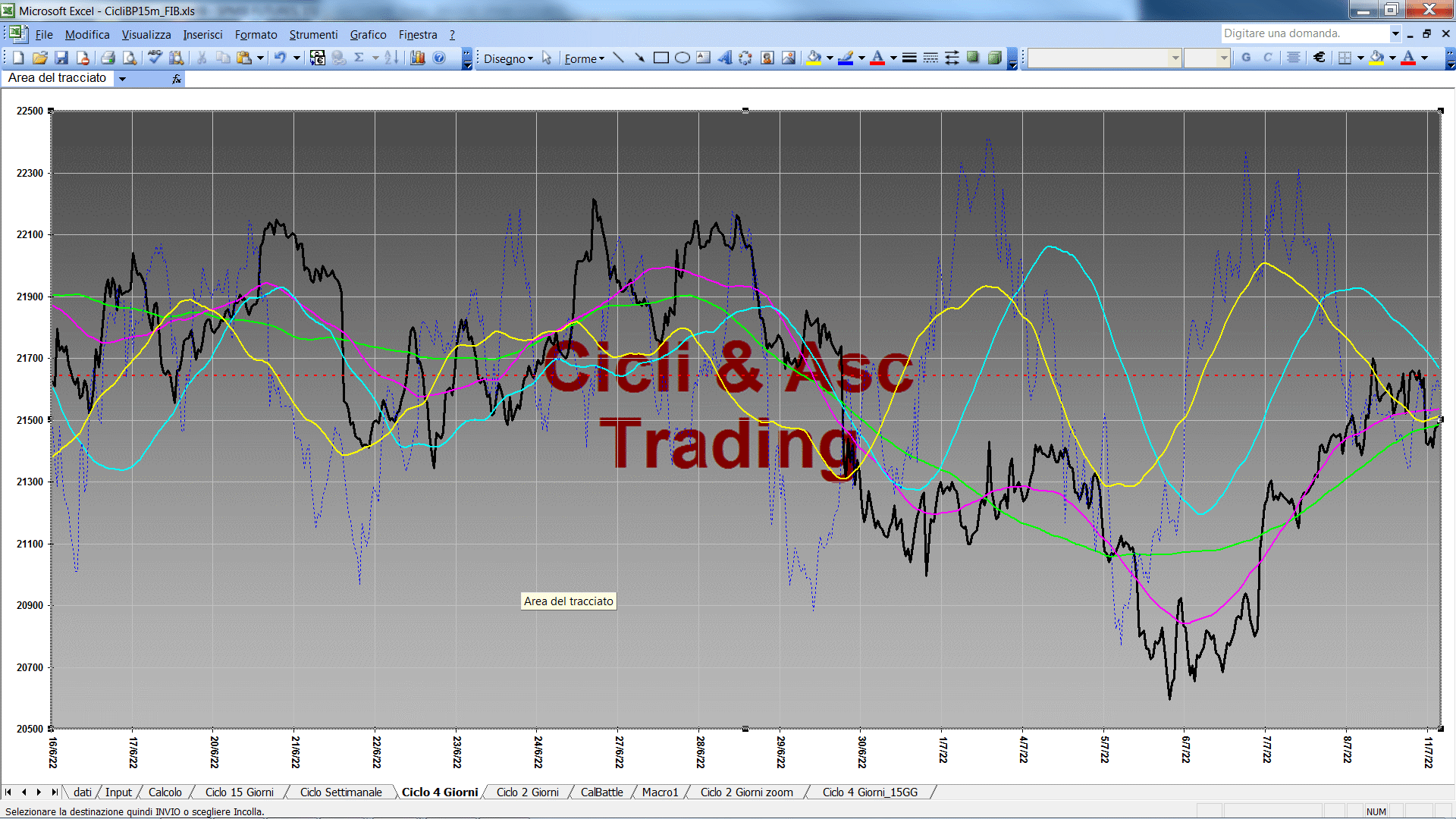
Task: Expand the Name Box dropdown arrow
Action: (122, 79)
